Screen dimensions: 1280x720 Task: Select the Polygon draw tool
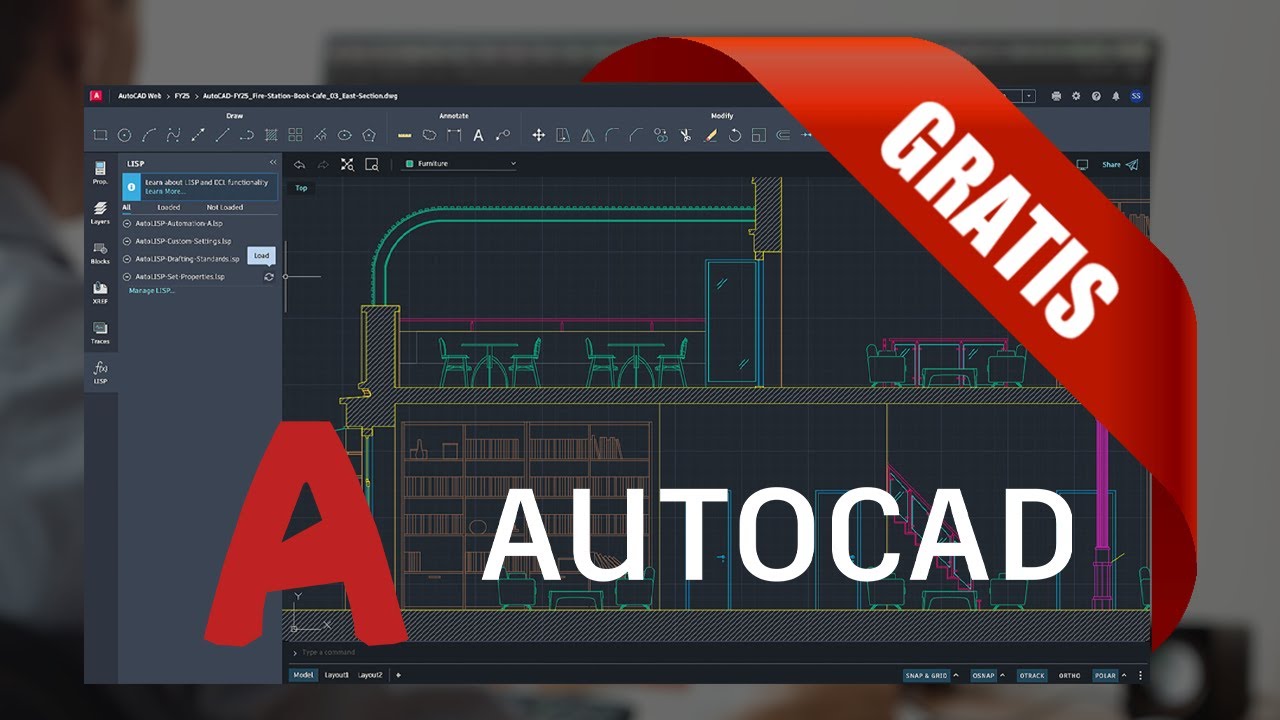point(369,135)
